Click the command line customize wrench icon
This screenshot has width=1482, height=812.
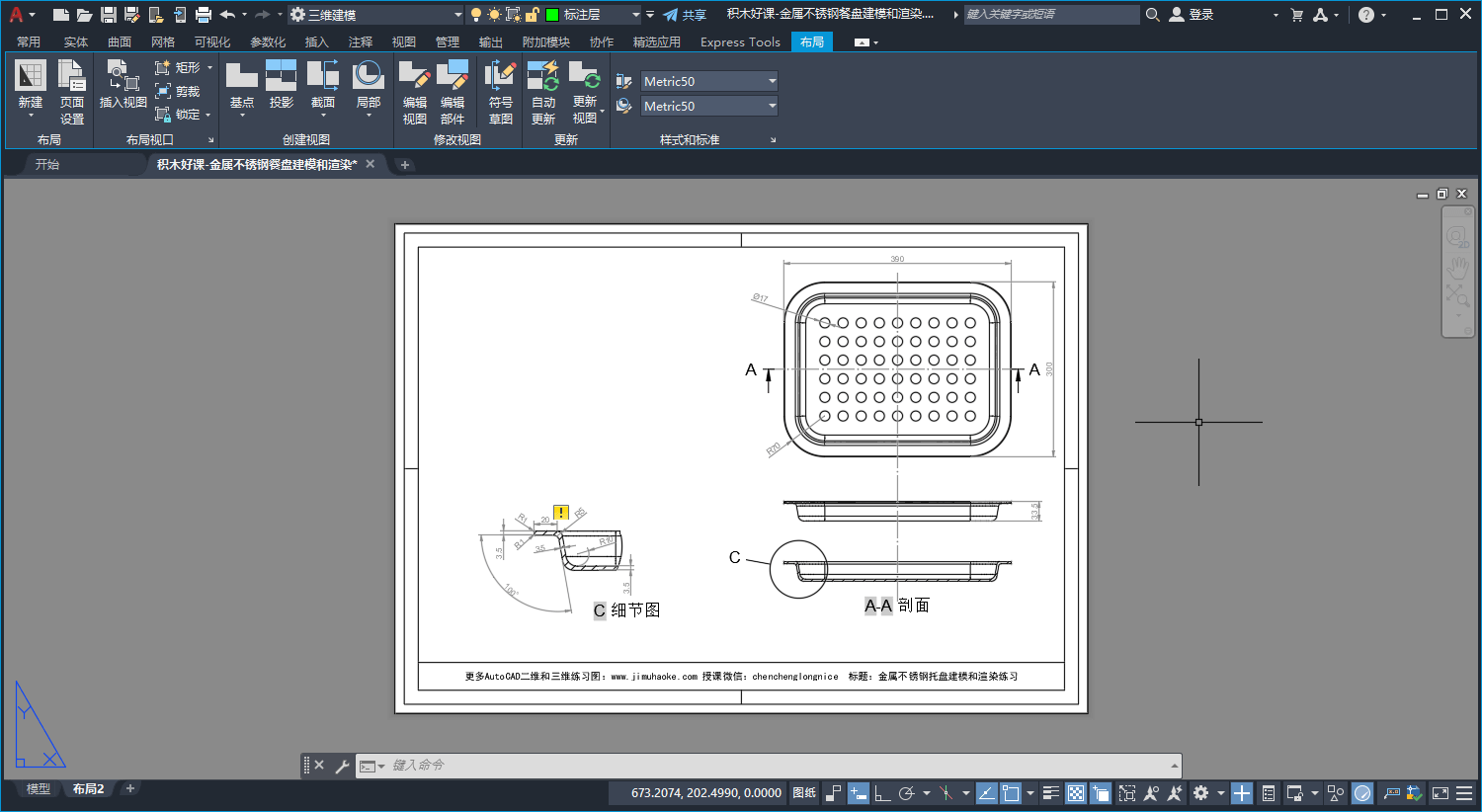(x=342, y=766)
